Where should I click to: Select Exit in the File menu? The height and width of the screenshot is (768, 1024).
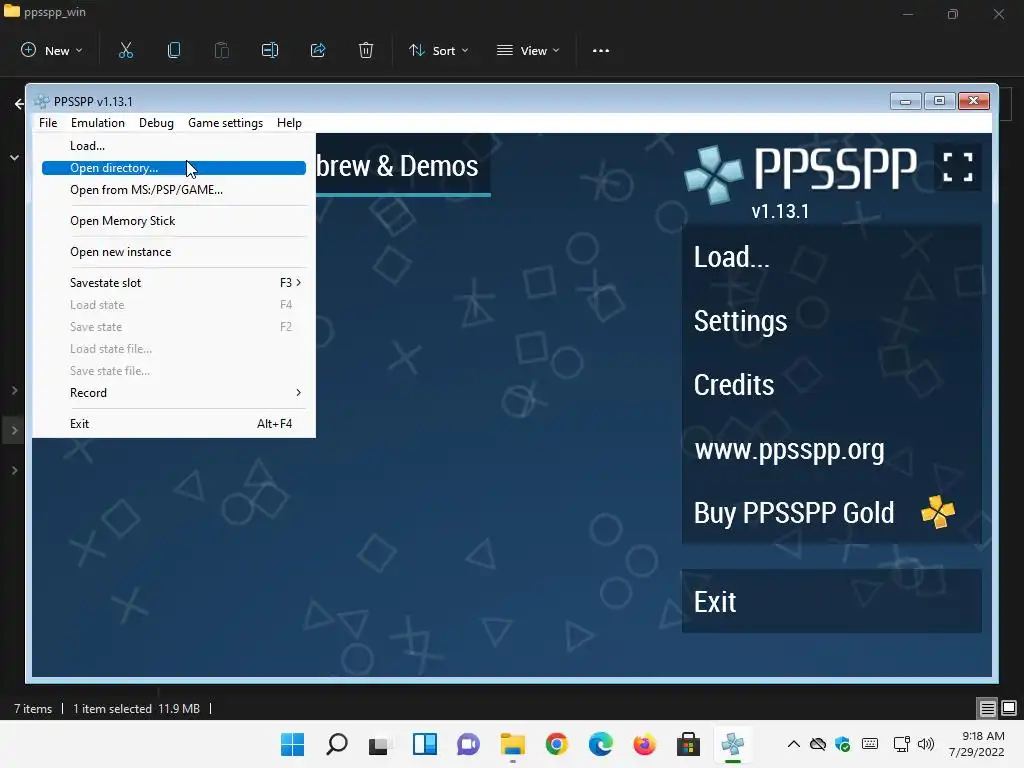(174, 424)
